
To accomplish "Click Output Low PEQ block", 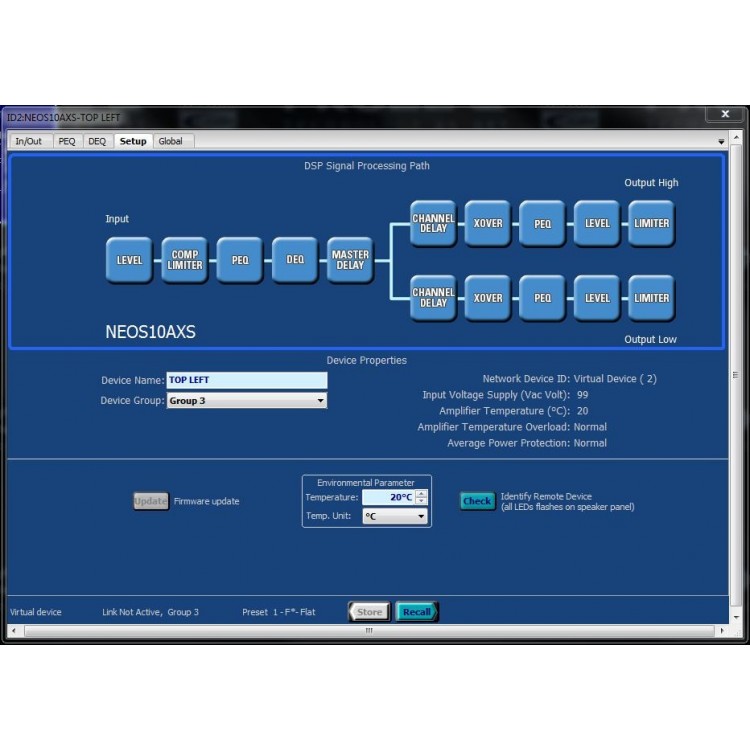I will (542, 298).
